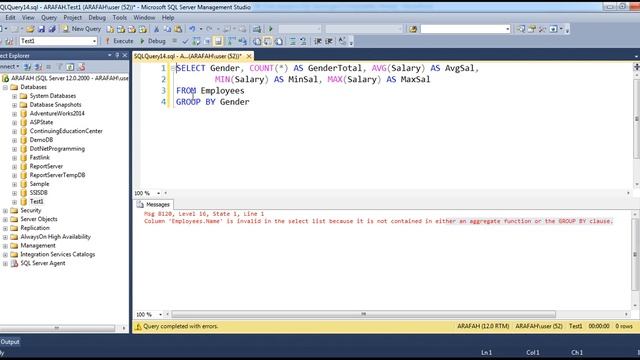Click Specify Values for Template Parameters icon
Screen dimensions: 640x360
pos(342,41)
